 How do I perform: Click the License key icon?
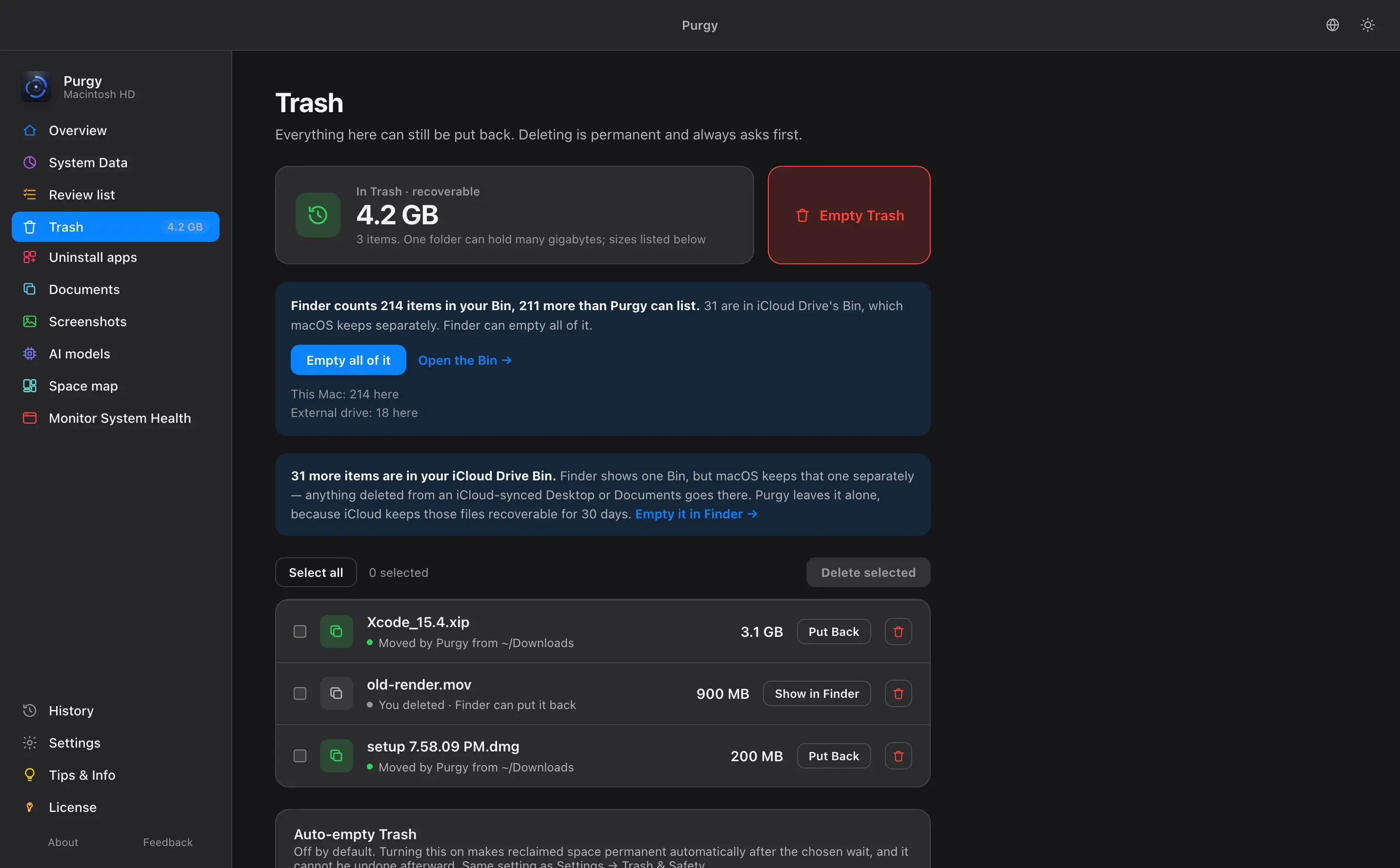30,807
